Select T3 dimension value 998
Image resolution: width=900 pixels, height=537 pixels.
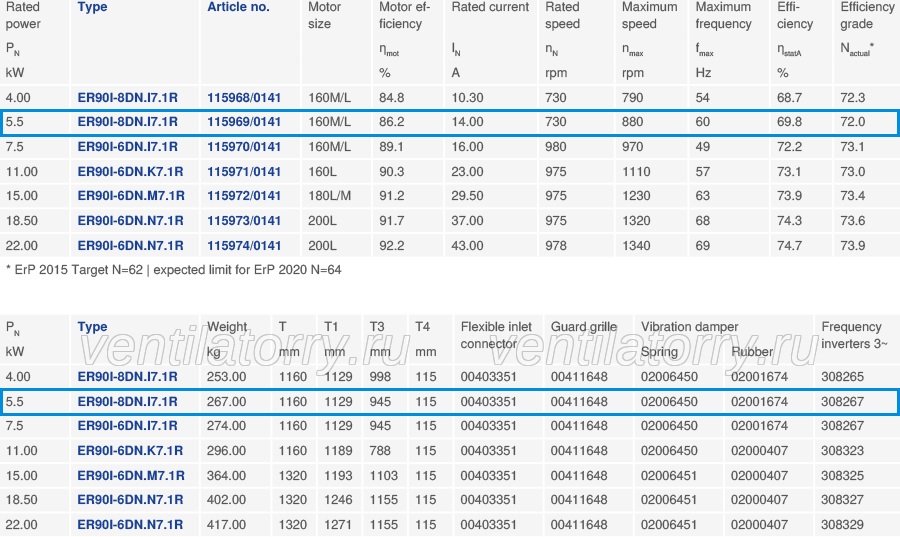point(380,377)
